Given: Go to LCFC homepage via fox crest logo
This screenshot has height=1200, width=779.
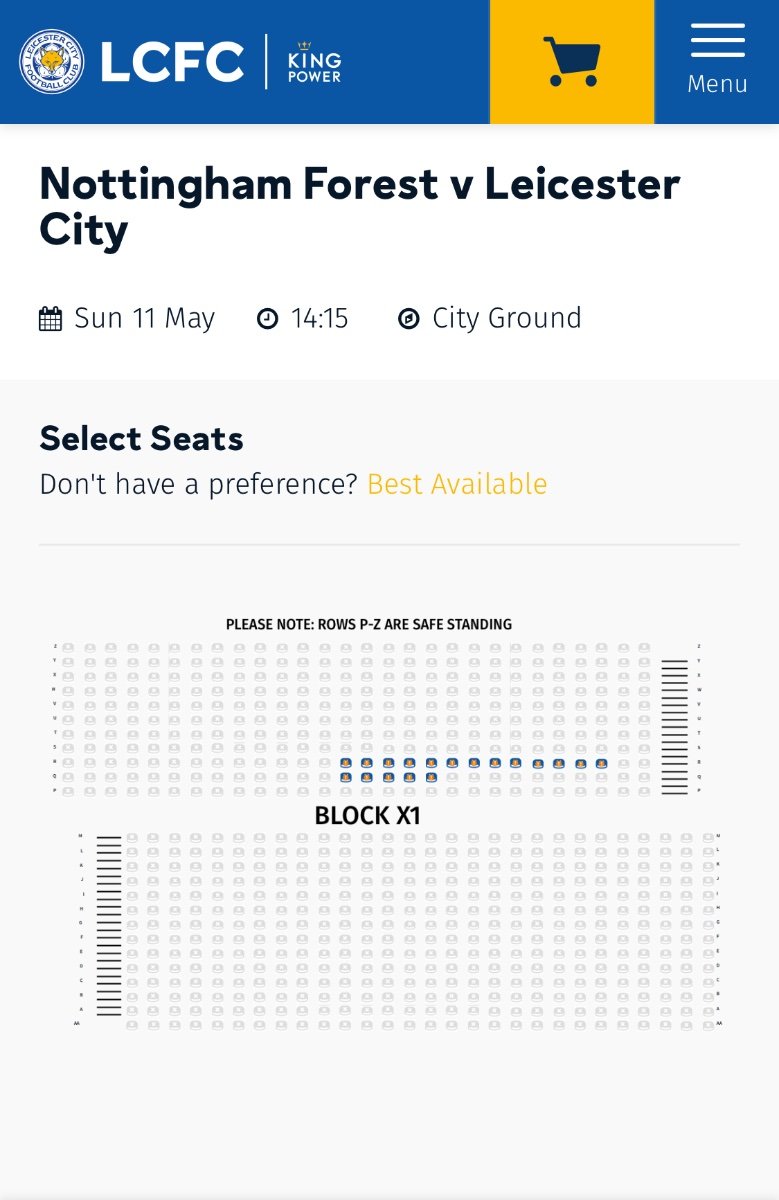Looking at the screenshot, I should coord(52,62).
